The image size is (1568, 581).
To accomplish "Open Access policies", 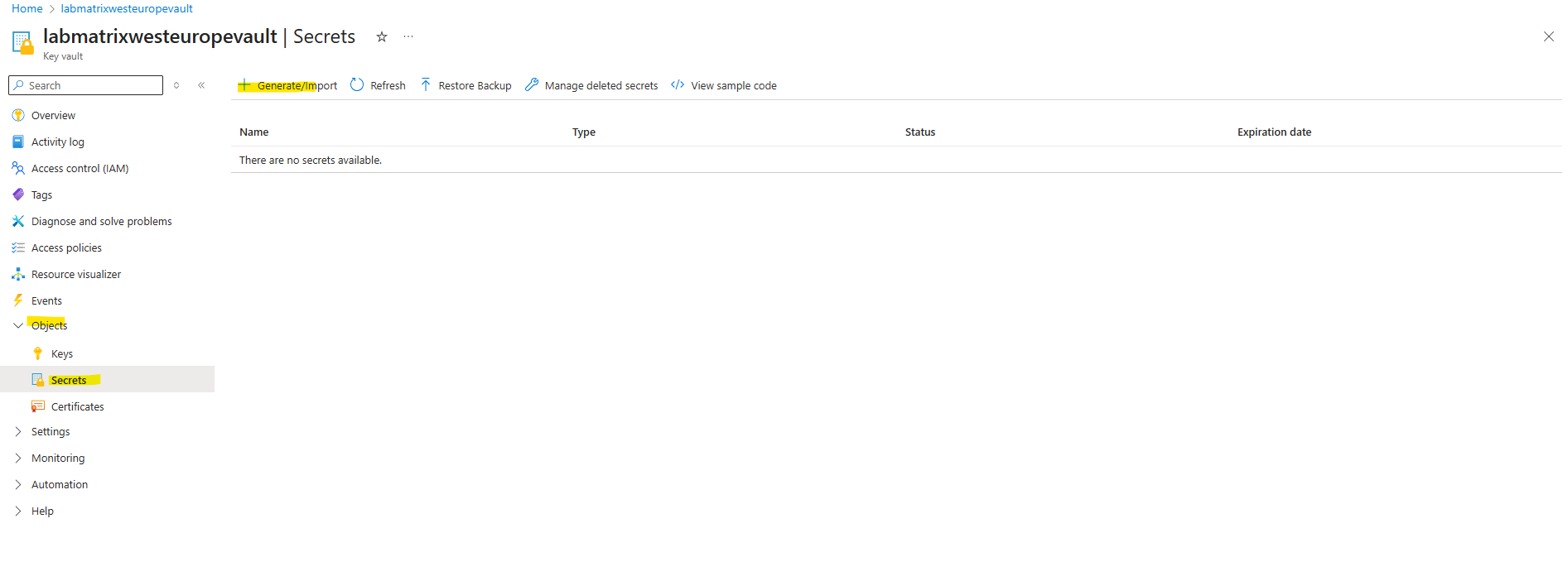I will pyautogui.click(x=66, y=247).
